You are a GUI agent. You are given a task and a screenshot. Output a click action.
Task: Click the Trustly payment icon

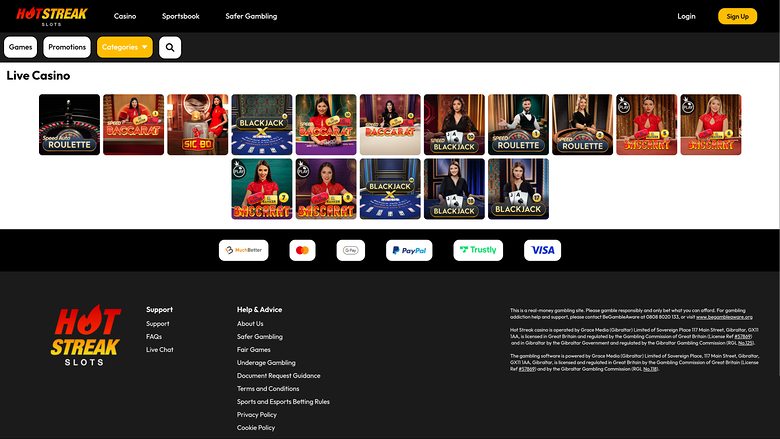478,250
